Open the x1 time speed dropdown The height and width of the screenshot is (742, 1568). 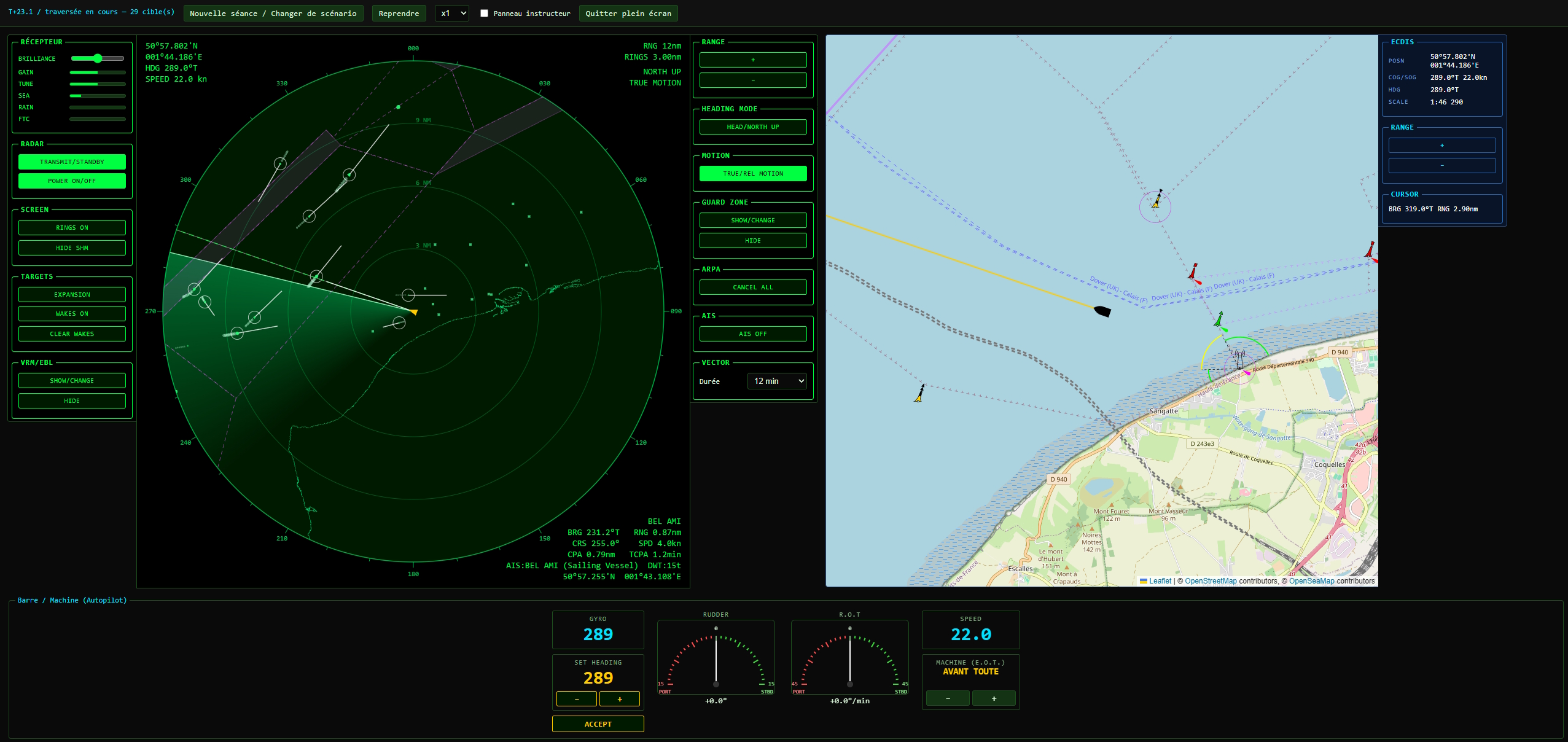pos(452,14)
